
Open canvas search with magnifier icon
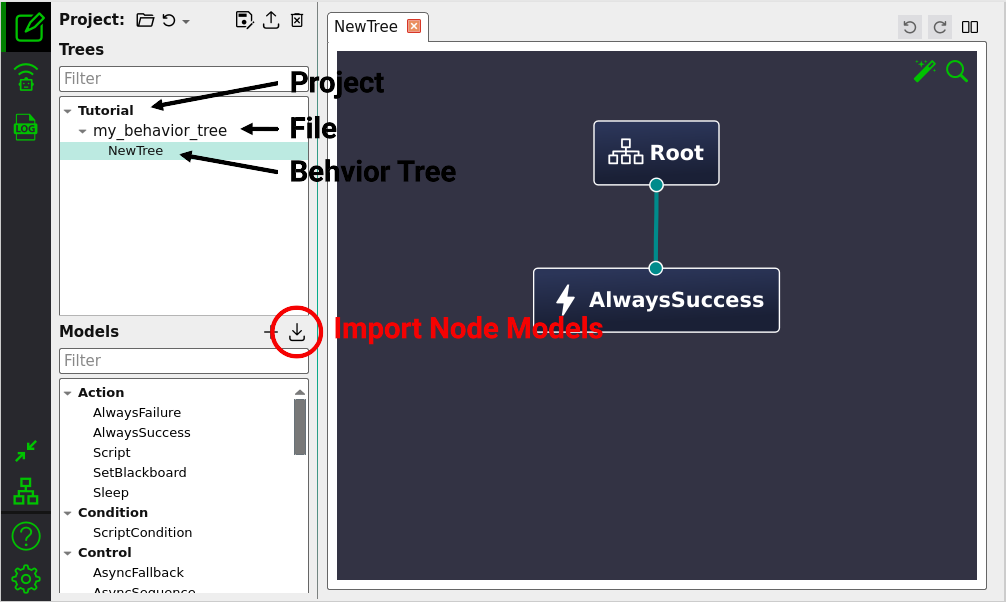click(957, 71)
